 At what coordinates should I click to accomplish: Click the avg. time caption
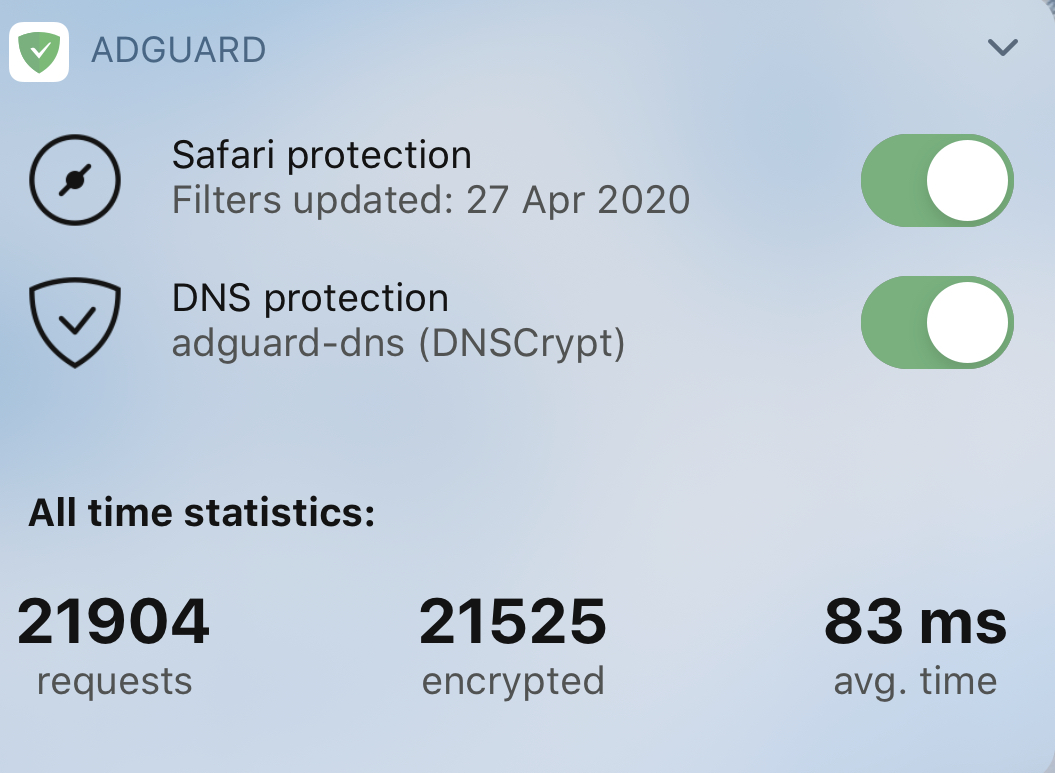click(915, 682)
